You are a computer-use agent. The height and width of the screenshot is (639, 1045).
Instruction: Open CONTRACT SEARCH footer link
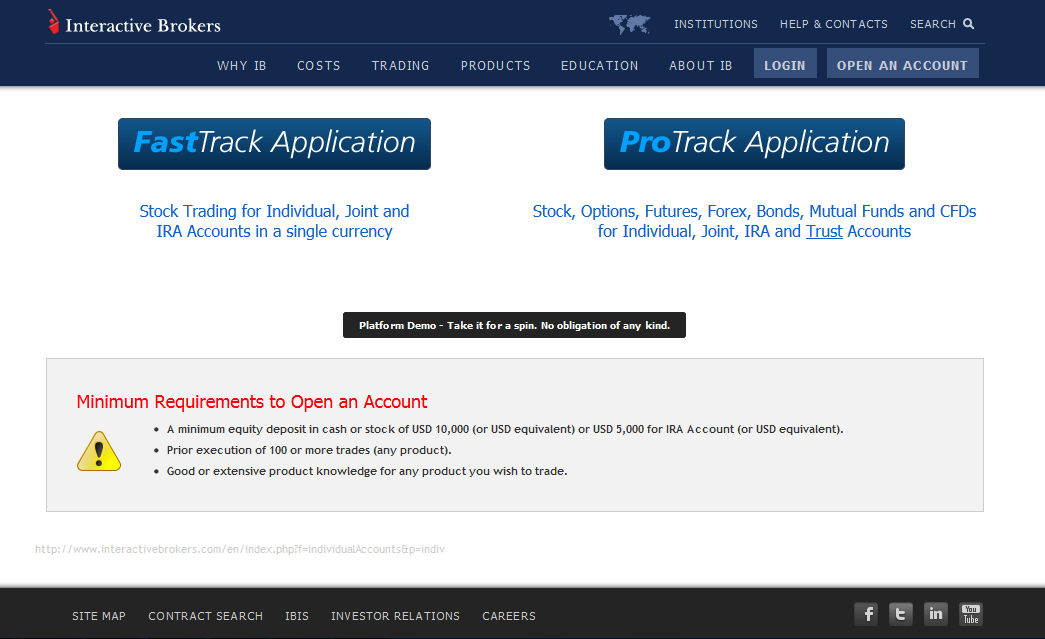pyautogui.click(x=205, y=616)
